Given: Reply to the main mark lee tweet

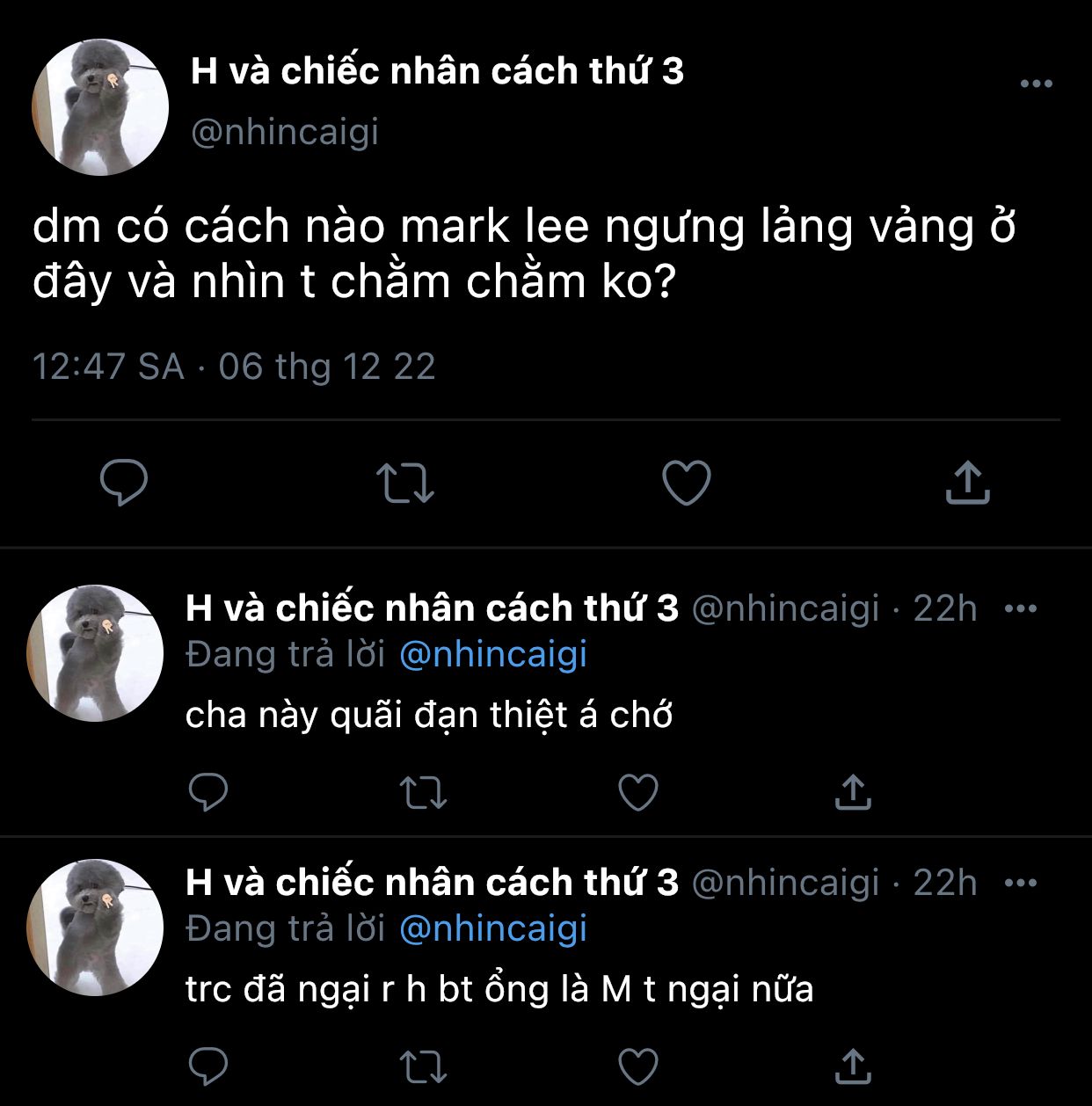Looking at the screenshot, I should 124,482.
